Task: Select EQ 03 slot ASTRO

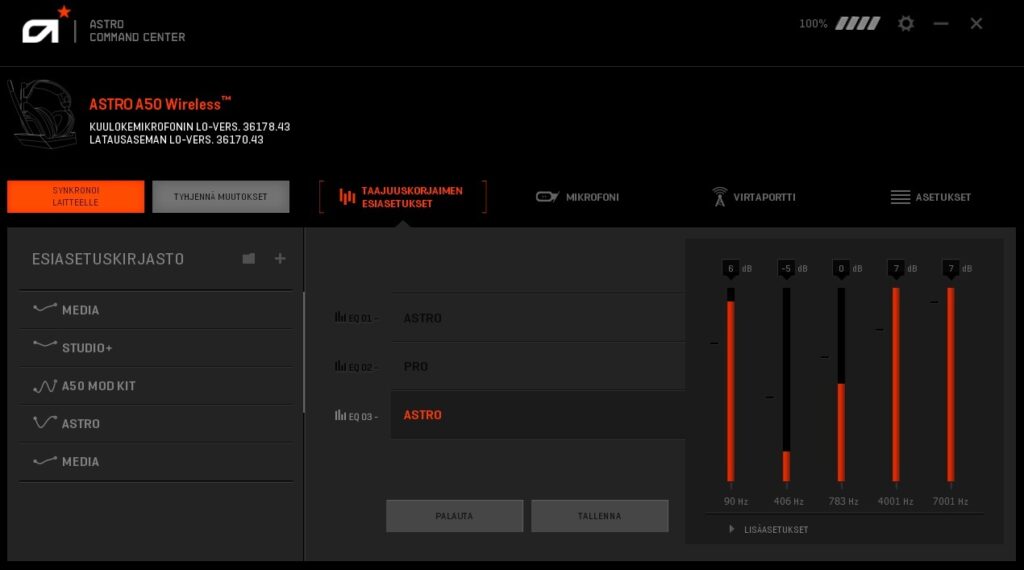Action: [538, 415]
